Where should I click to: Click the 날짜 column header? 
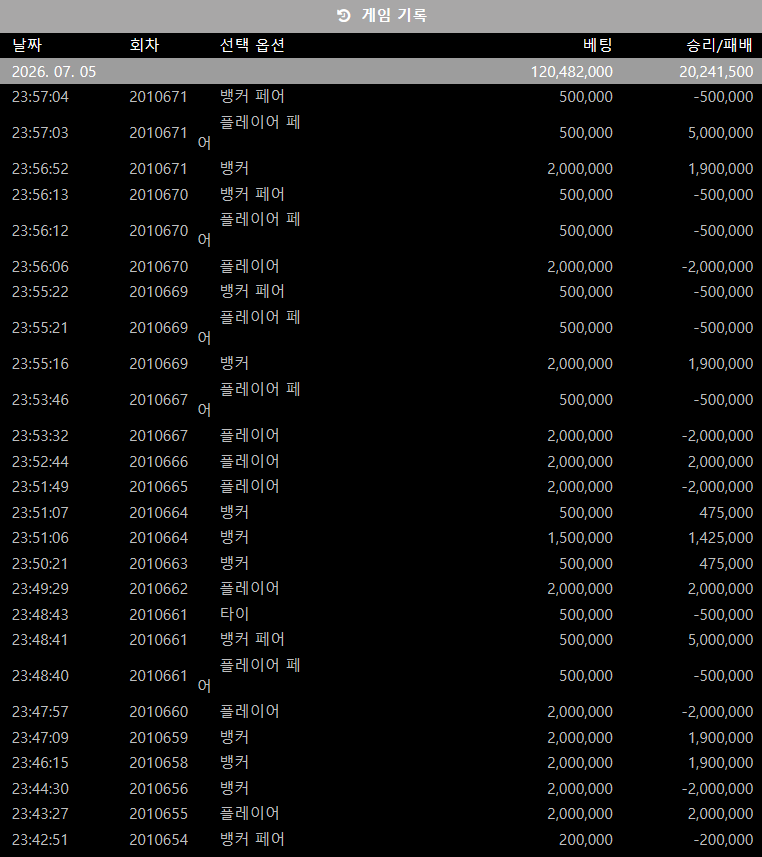[x=27, y=45]
